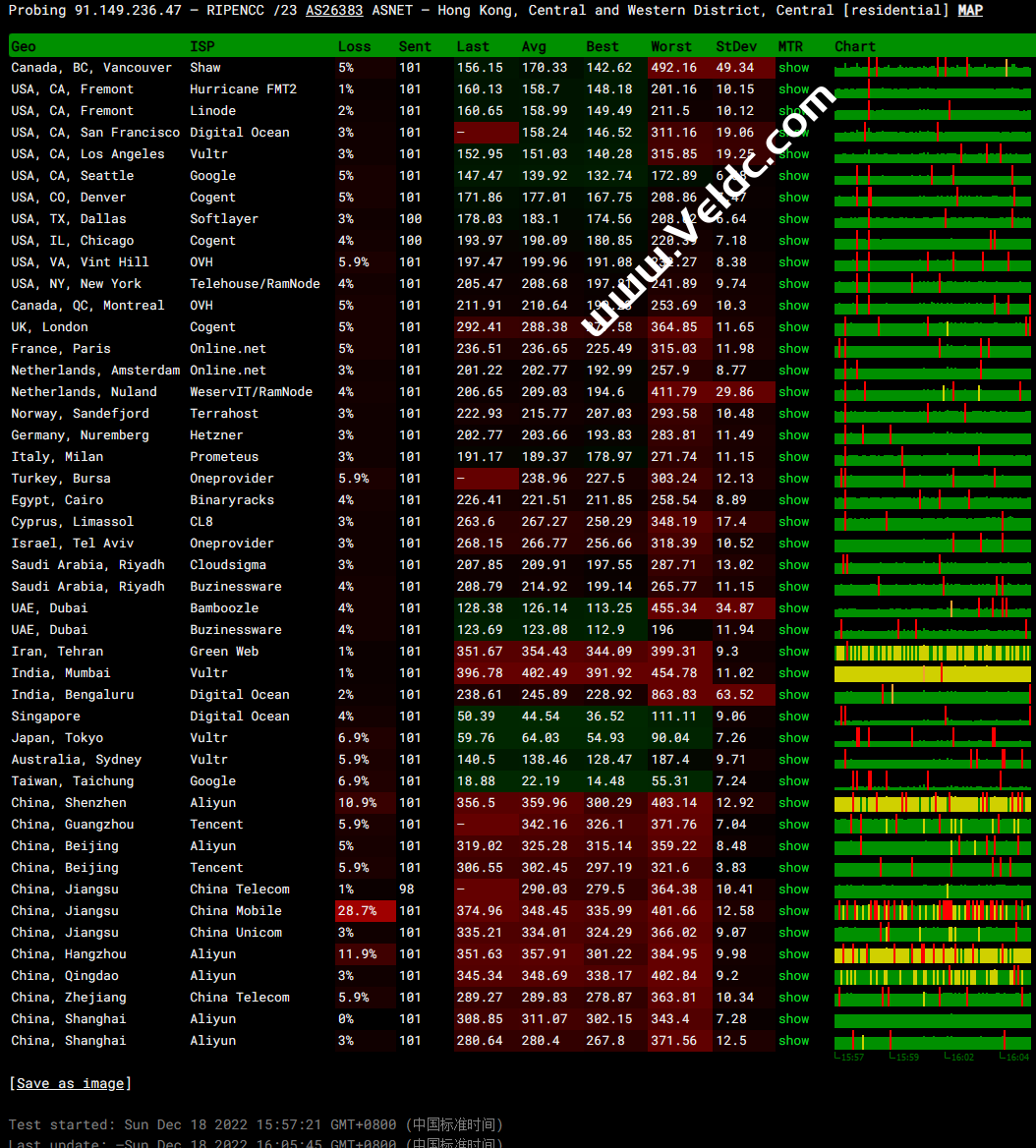Viewport: 1036px width, 1148px height.
Task: Click the Taiwan Taichung latency chart
Action: click(x=933, y=781)
